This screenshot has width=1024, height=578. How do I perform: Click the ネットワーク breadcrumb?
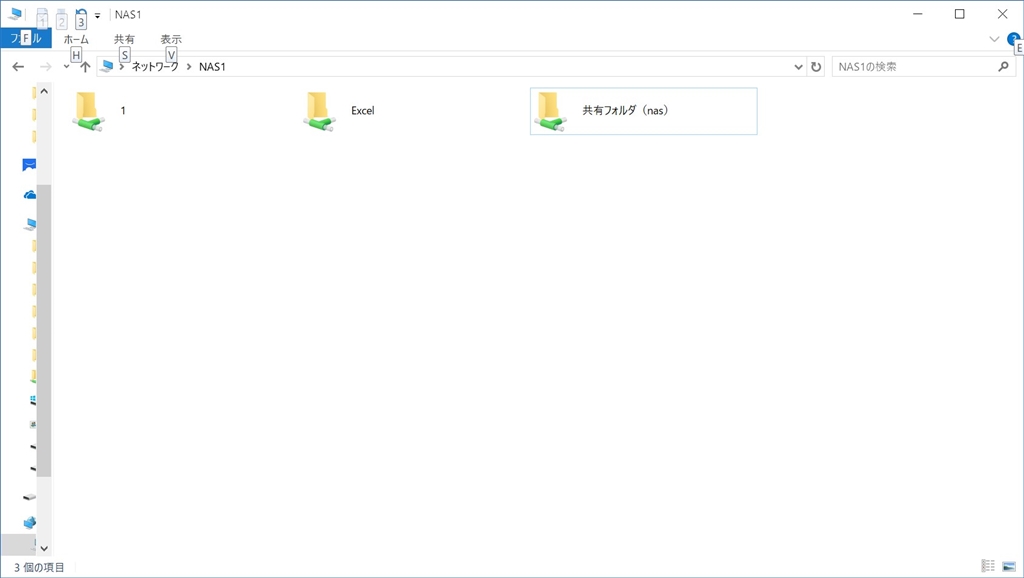(x=155, y=67)
